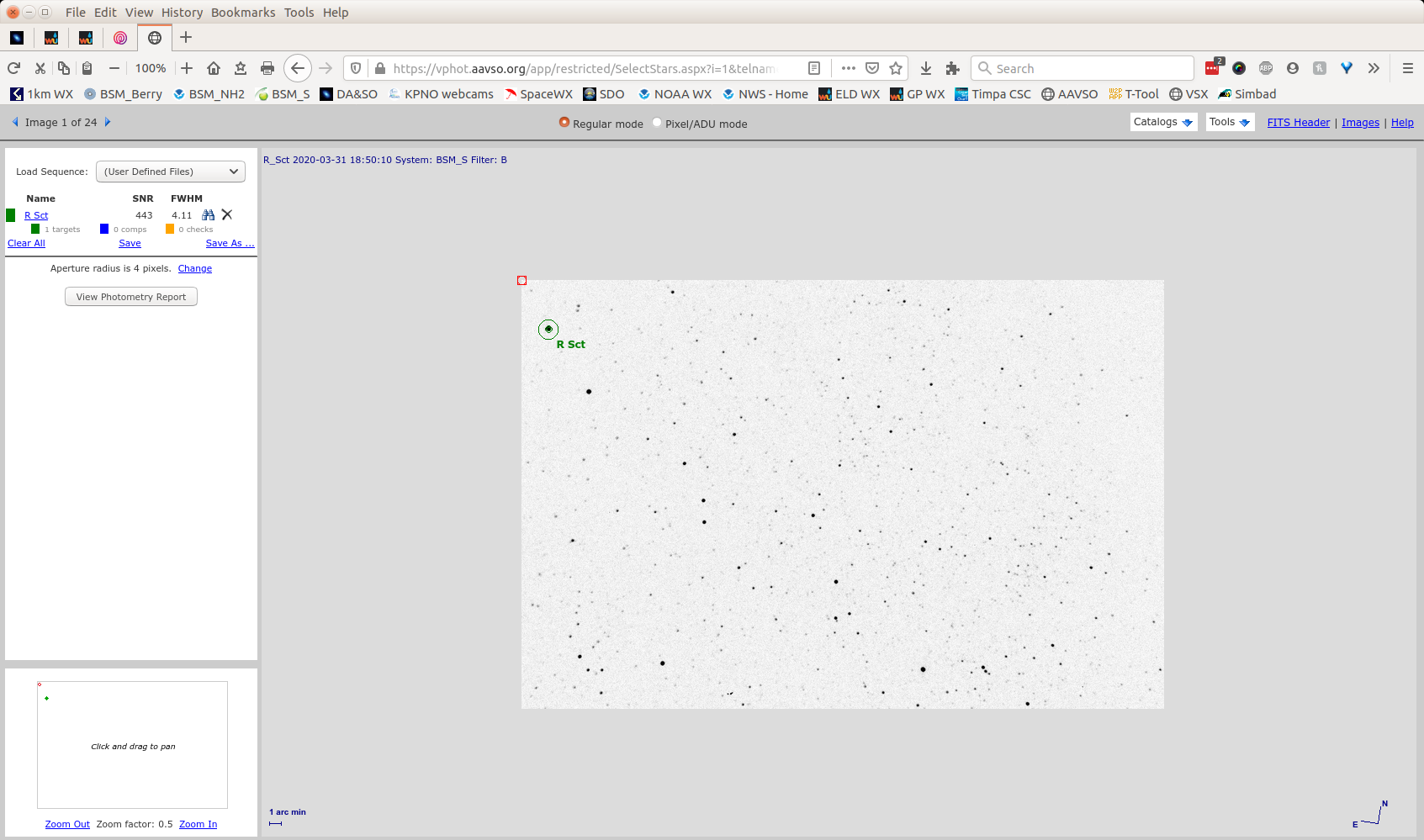Screen dimensions: 1424x840
Task: Select Pixel/ADU mode radio button
Action: (x=657, y=123)
